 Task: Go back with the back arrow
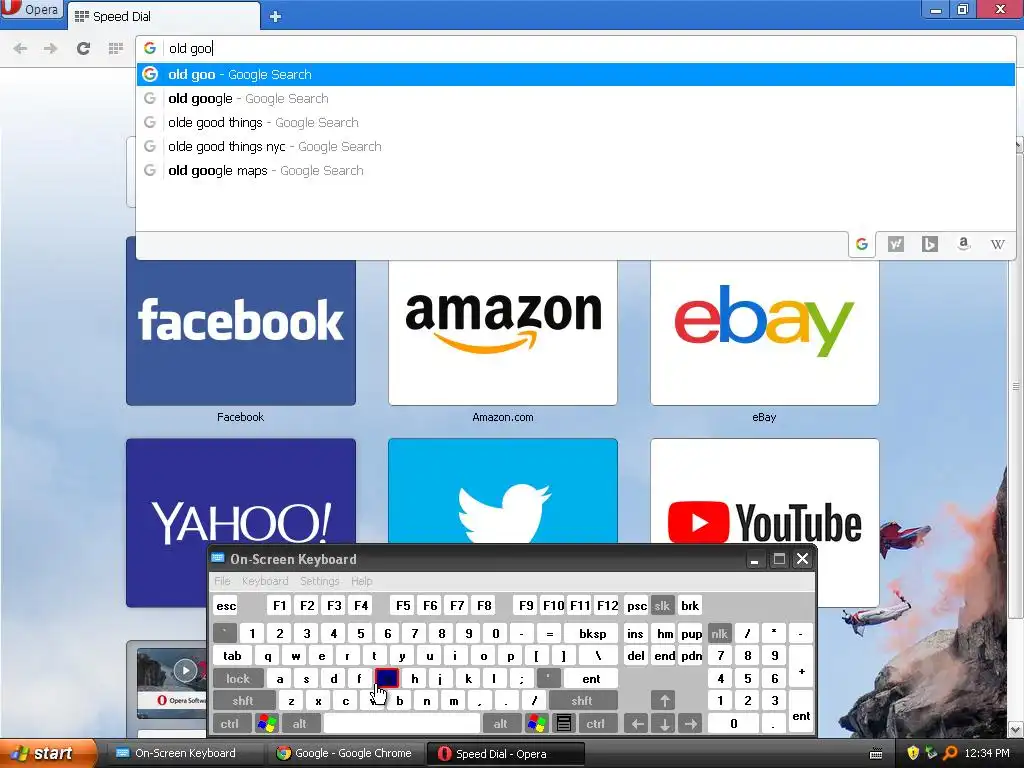[x=20, y=48]
